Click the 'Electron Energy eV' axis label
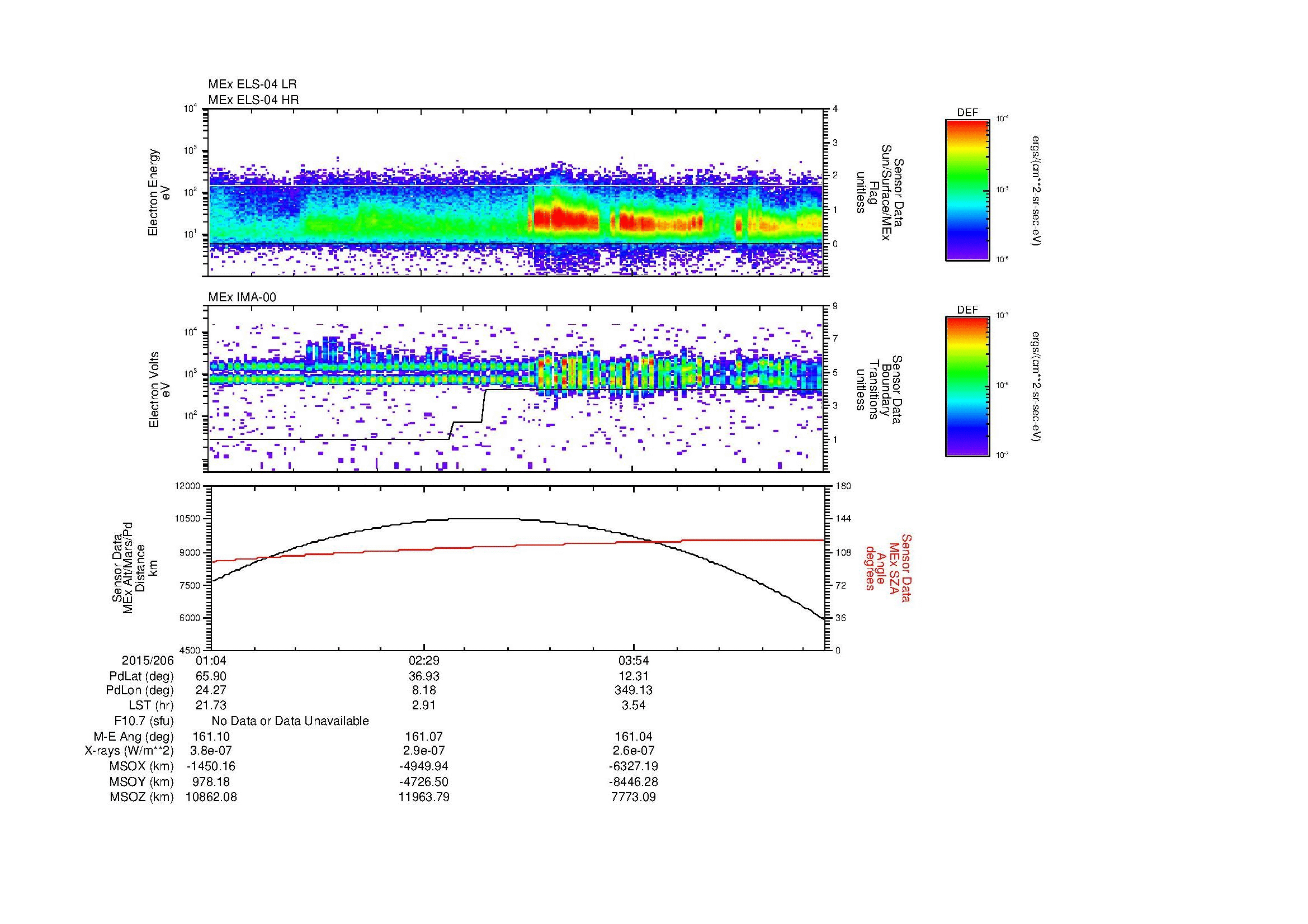The image size is (1308, 924). tap(158, 192)
